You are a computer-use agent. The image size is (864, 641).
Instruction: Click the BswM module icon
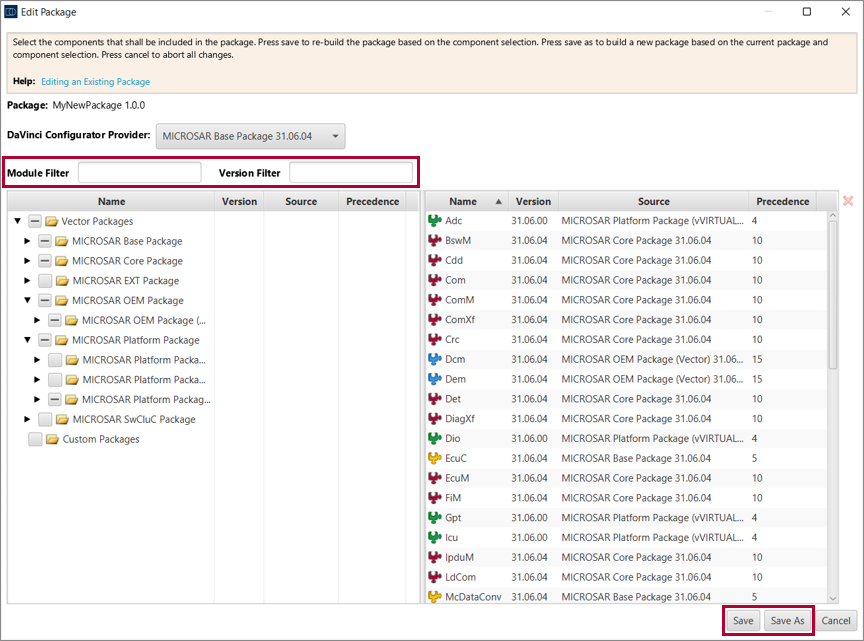[x=435, y=240]
